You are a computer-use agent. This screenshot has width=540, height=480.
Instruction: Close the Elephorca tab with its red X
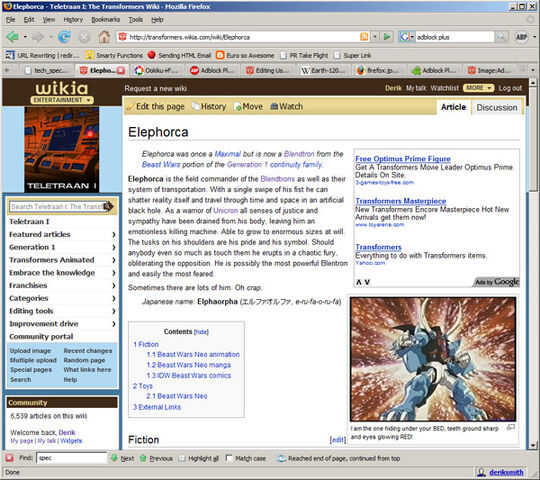tap(121, 71)
